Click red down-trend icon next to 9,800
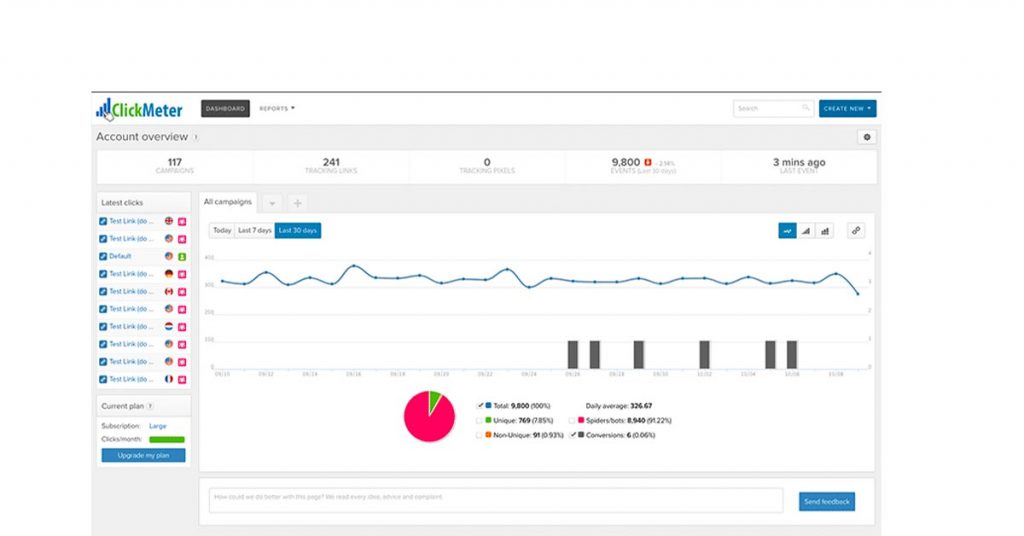The height and width of the screenshot is (536, 1024). coord(648,162)
